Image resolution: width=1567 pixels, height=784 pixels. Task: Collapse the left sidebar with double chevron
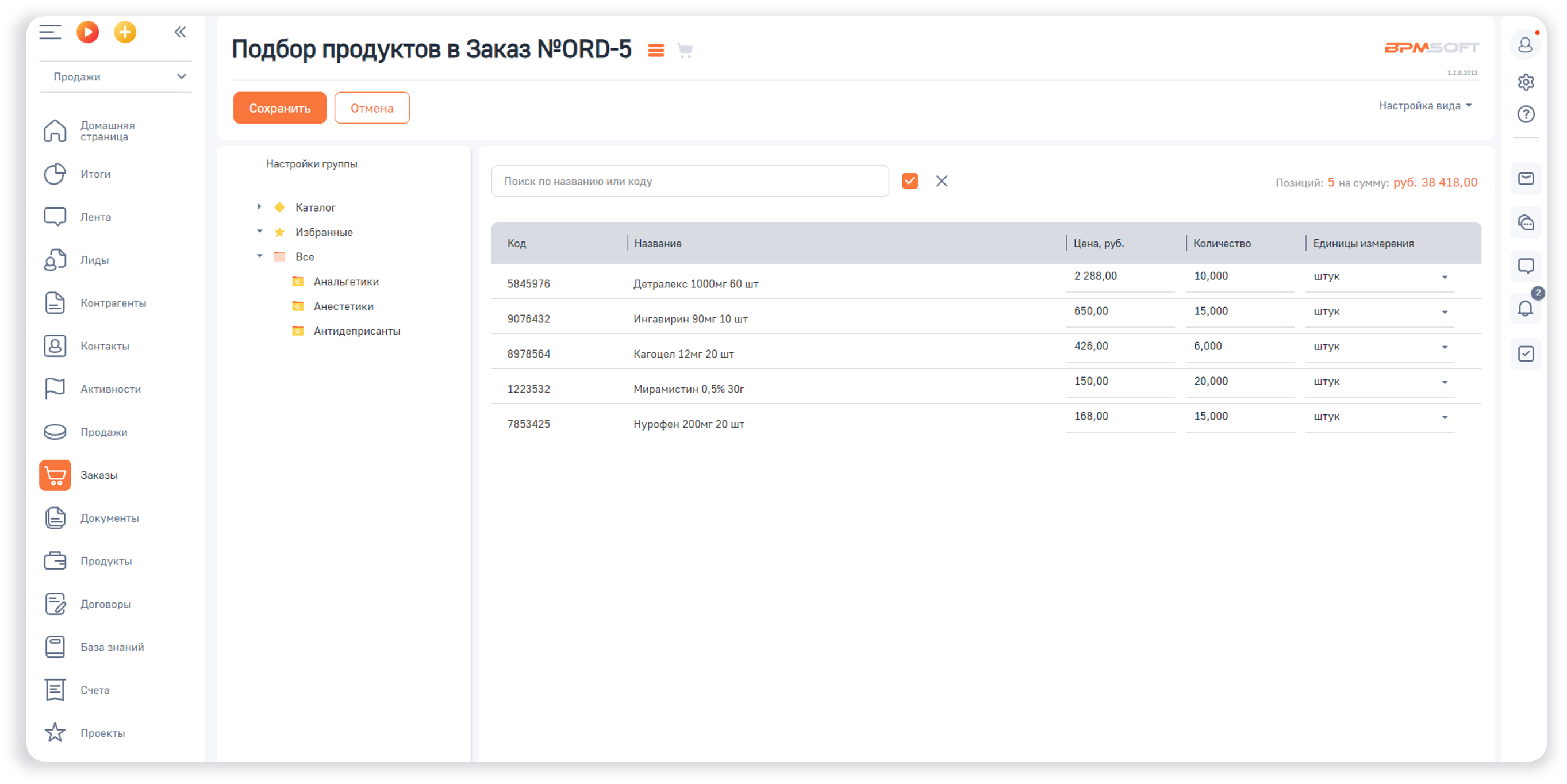pos(180,32)
